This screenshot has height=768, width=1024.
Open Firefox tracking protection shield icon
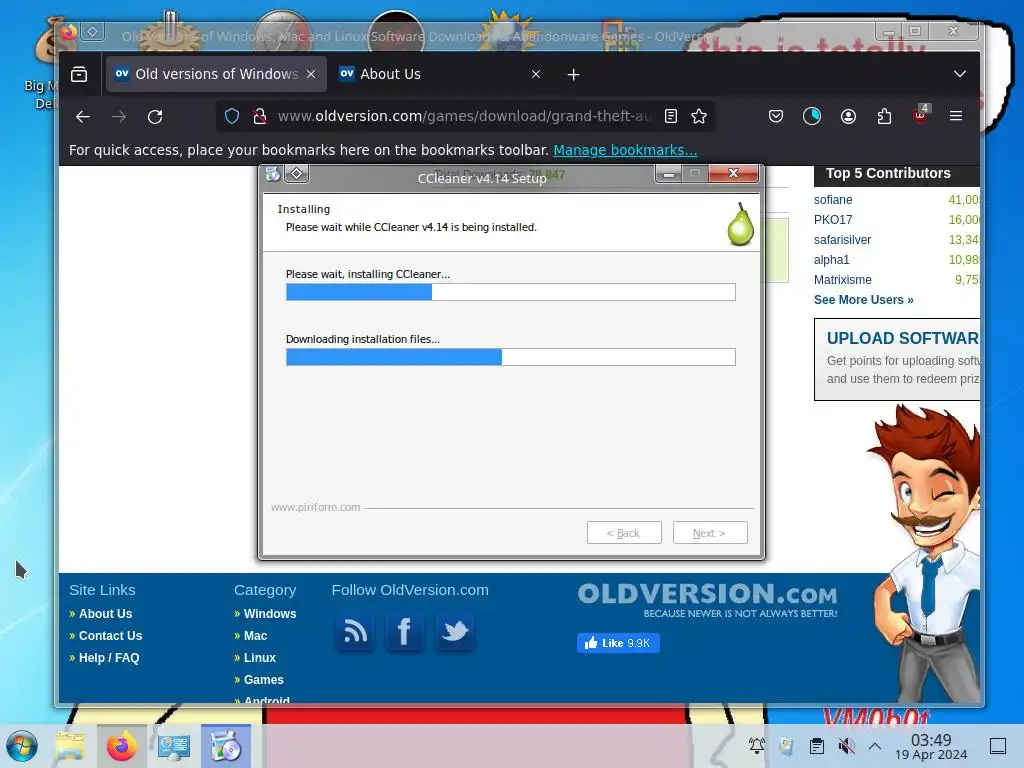coord(232,116)
